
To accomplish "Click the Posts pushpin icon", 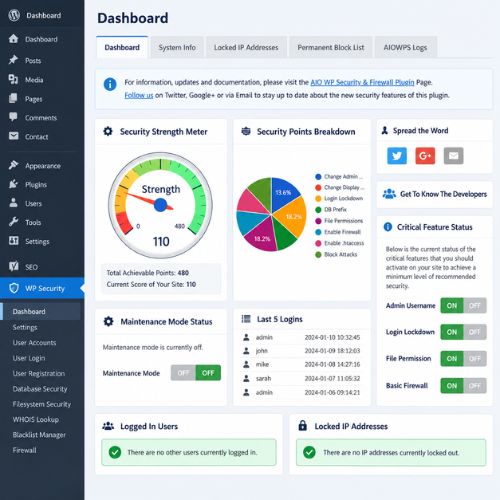I will tap(13, 60).
